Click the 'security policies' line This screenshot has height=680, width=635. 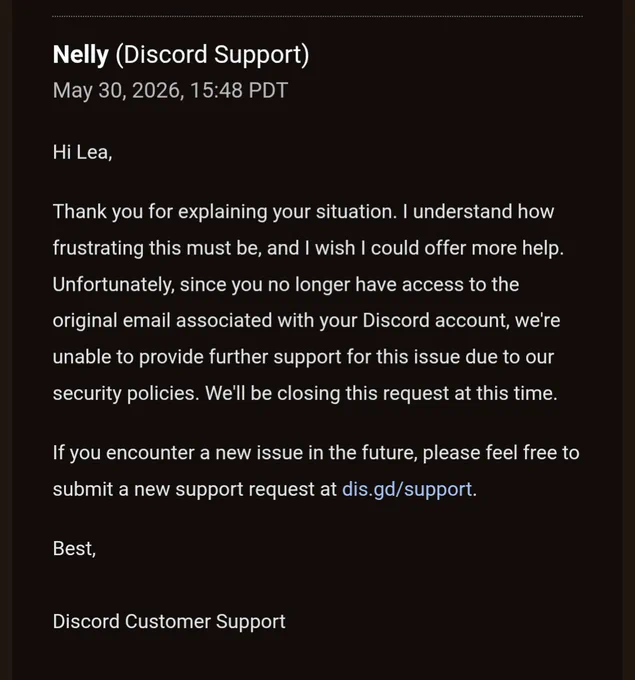pyautogui.click(x=305, y=393)
